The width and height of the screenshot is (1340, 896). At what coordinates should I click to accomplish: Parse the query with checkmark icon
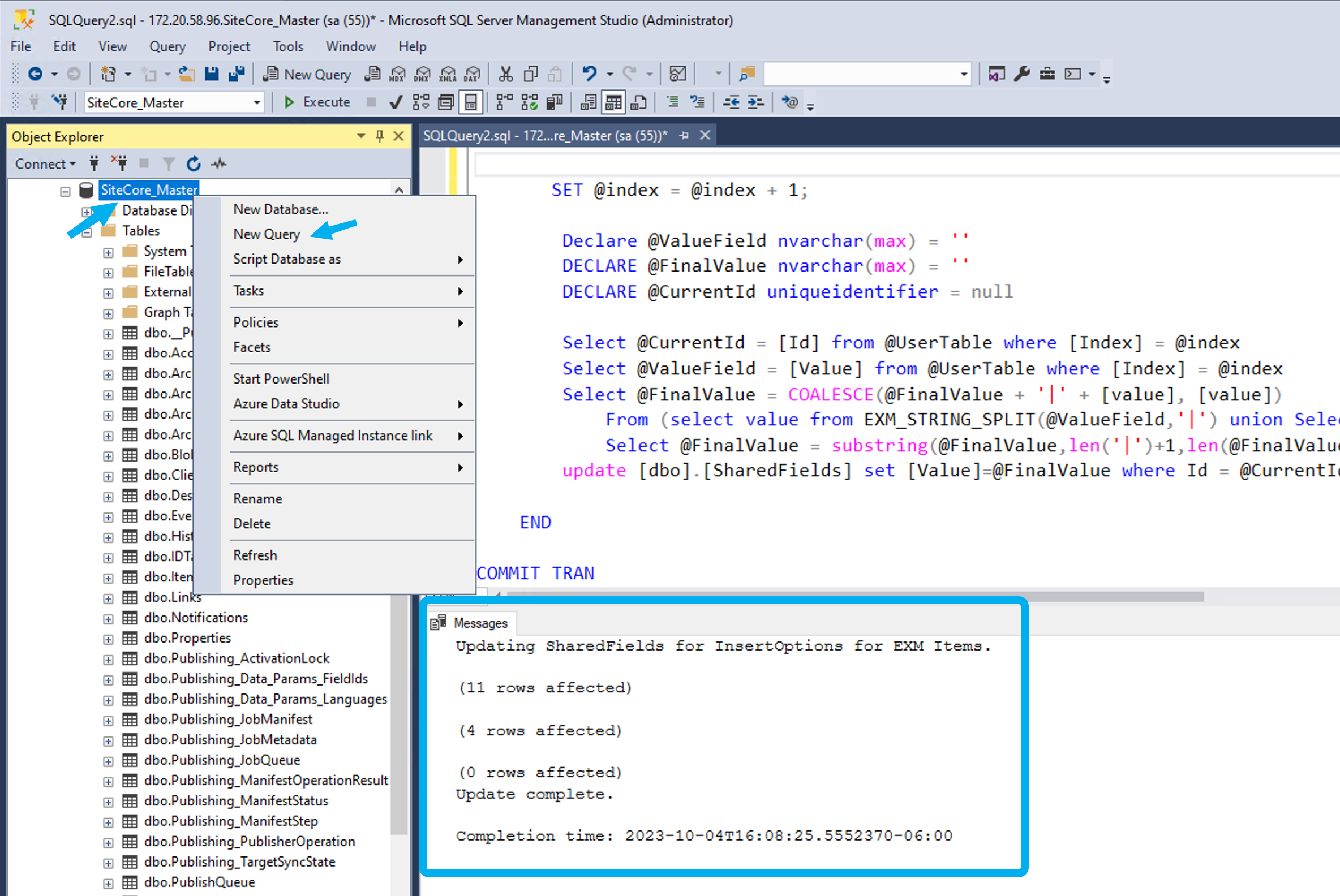pos(396,102)
